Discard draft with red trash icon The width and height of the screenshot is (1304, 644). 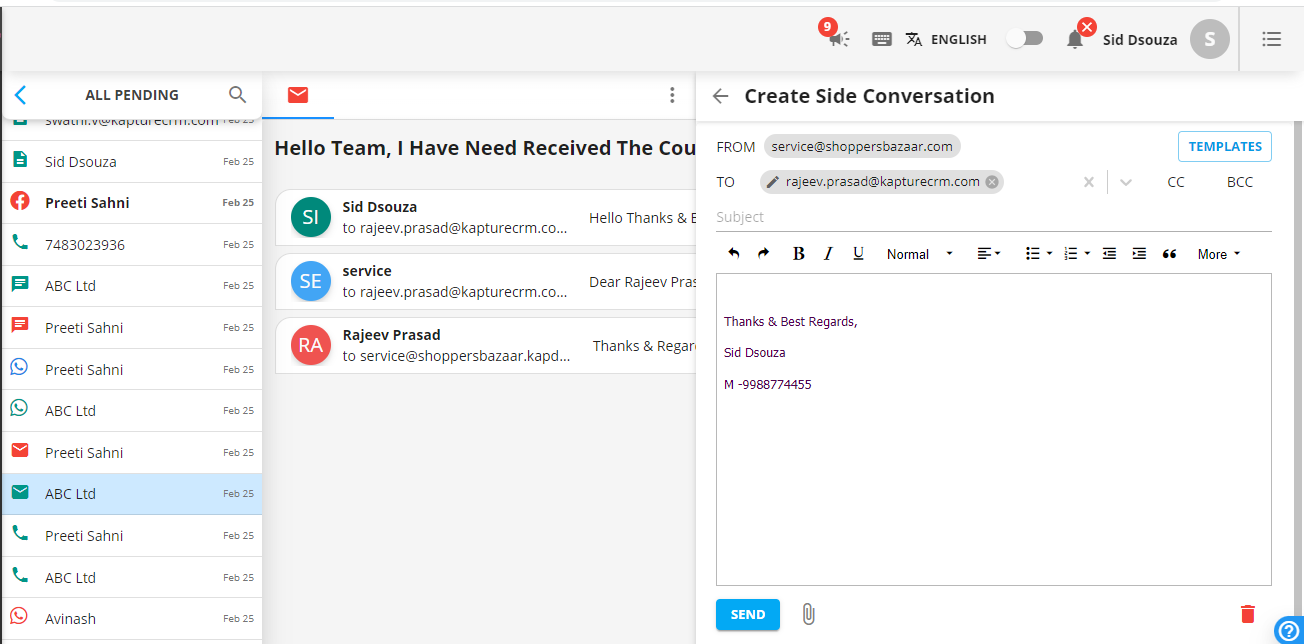pyautogui.click(x=1248, y=614)
